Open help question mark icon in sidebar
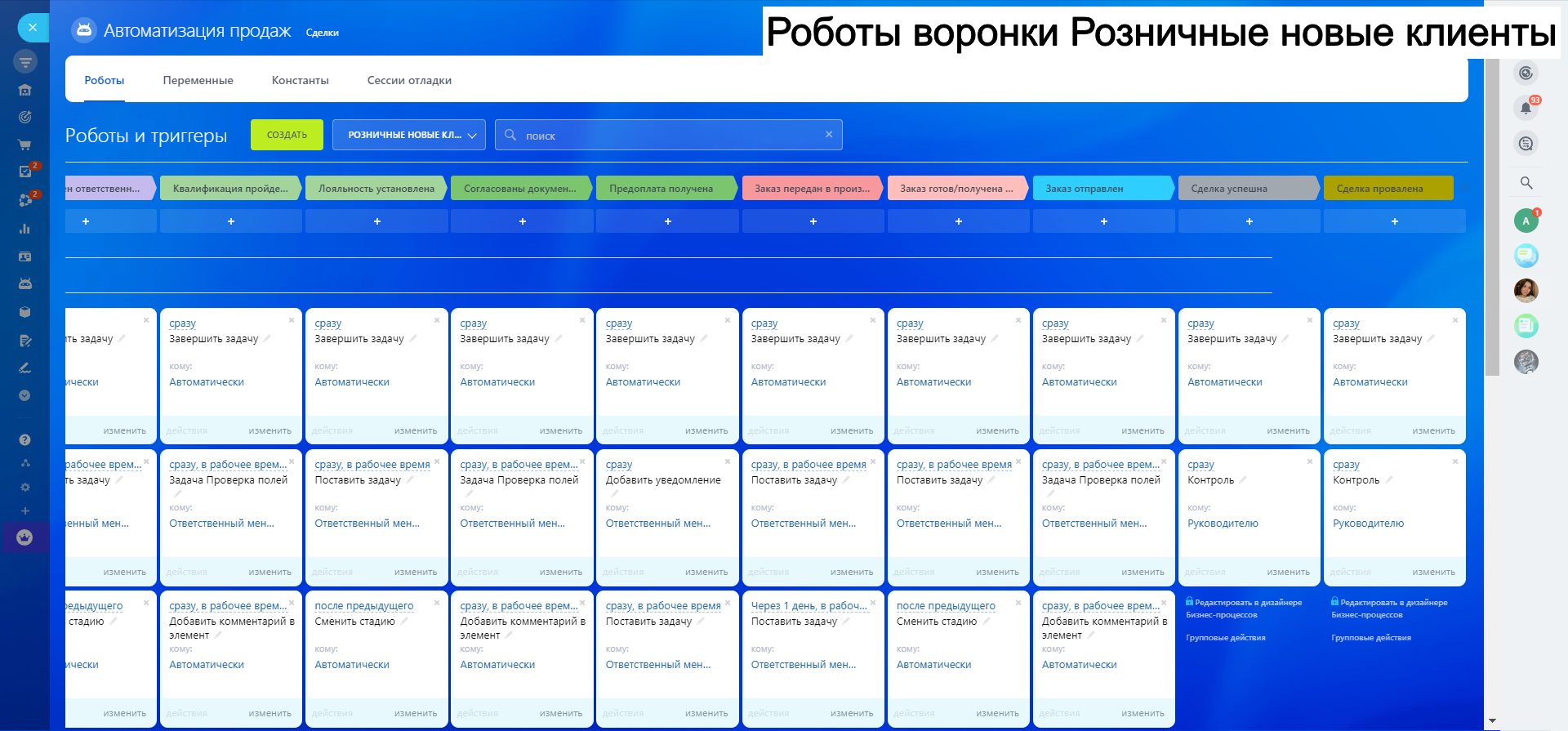The height and width of the screenshot is (731, 1568). pyautogui.click(x=25, y=440)
